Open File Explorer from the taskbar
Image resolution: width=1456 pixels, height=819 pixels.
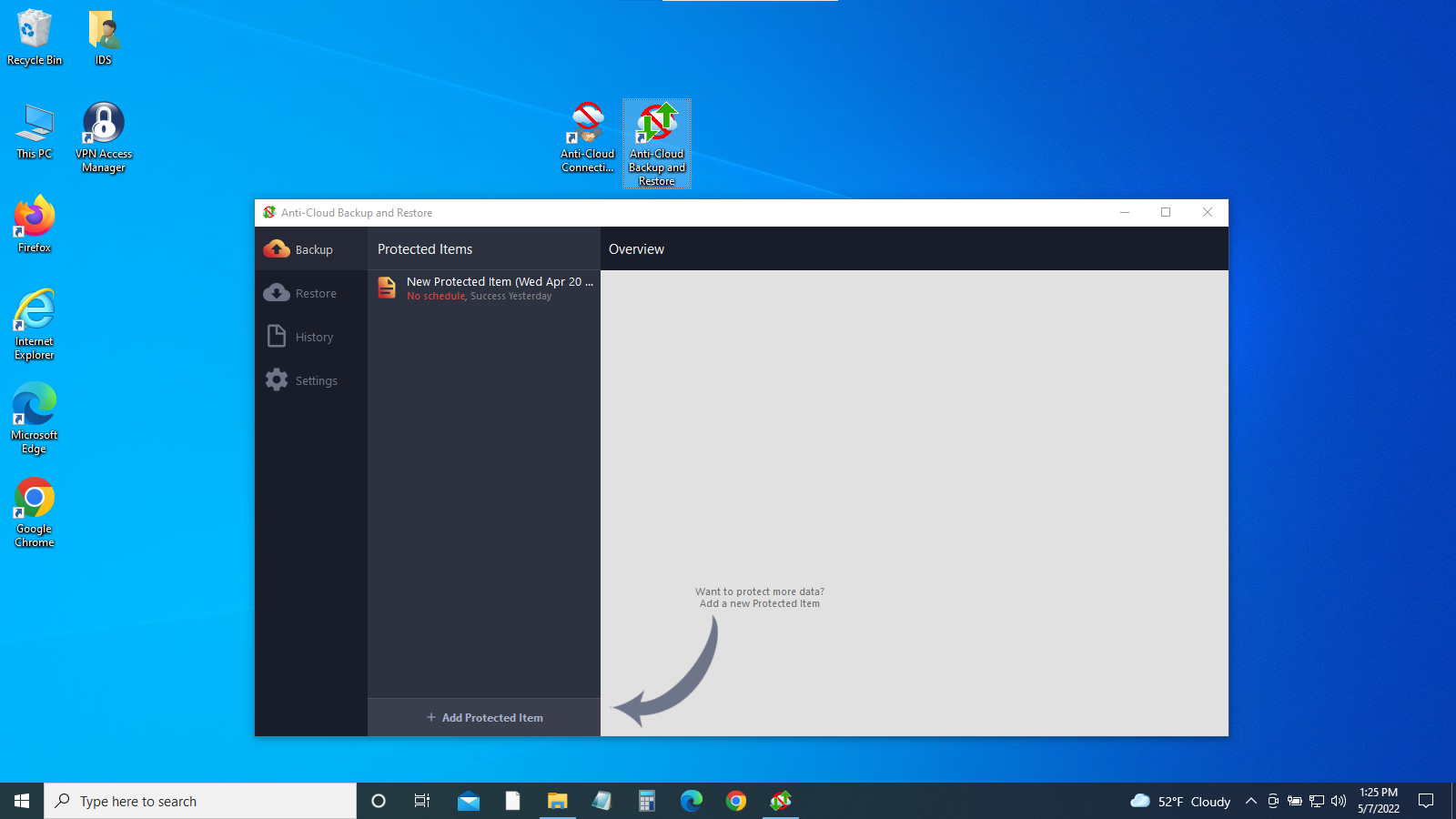pyautogui.click(x=557, y=801)
